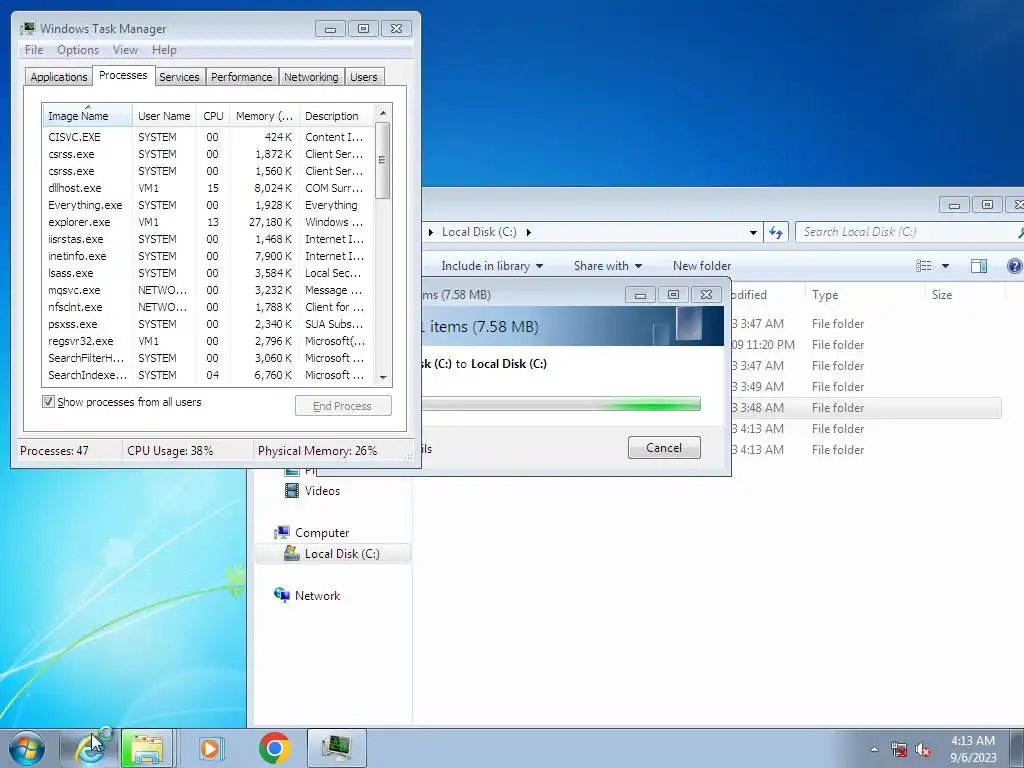The height and width of the screenshot is (768, 1024).
Task: Open the Help menu in Task Manager
Action: coord(164,50)
